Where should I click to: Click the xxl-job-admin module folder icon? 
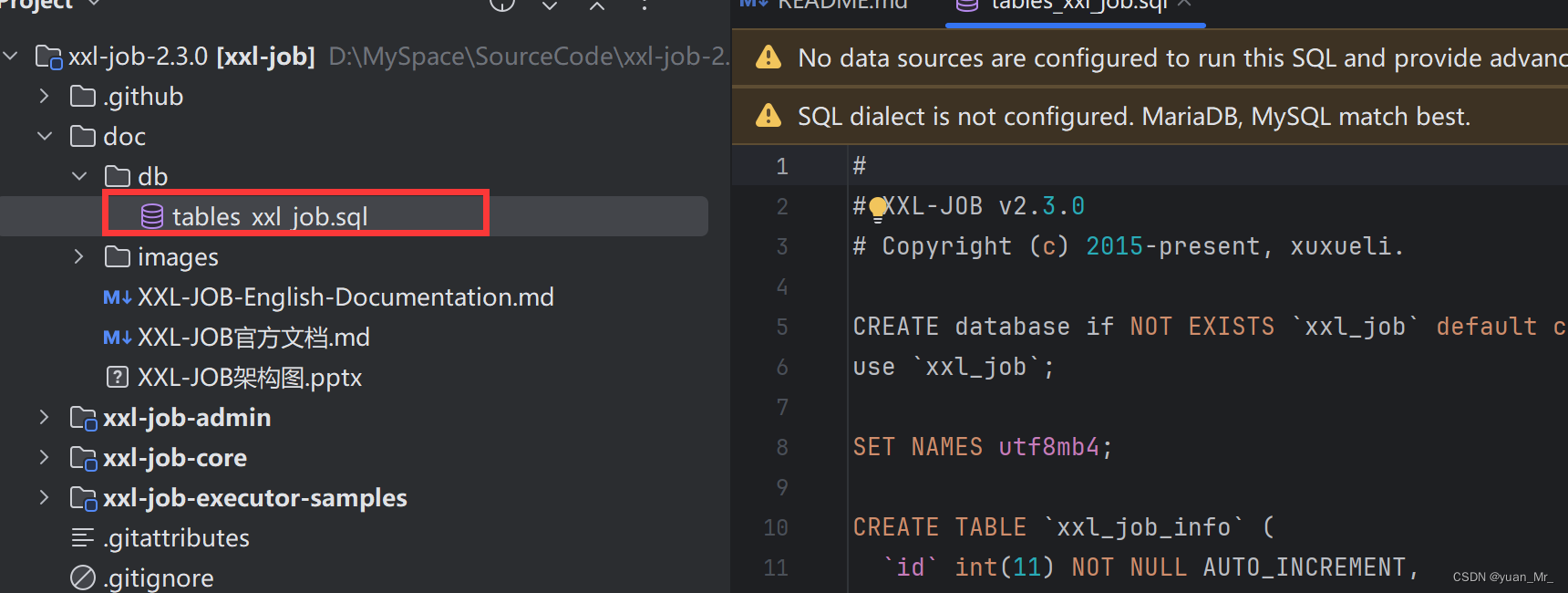83,419
